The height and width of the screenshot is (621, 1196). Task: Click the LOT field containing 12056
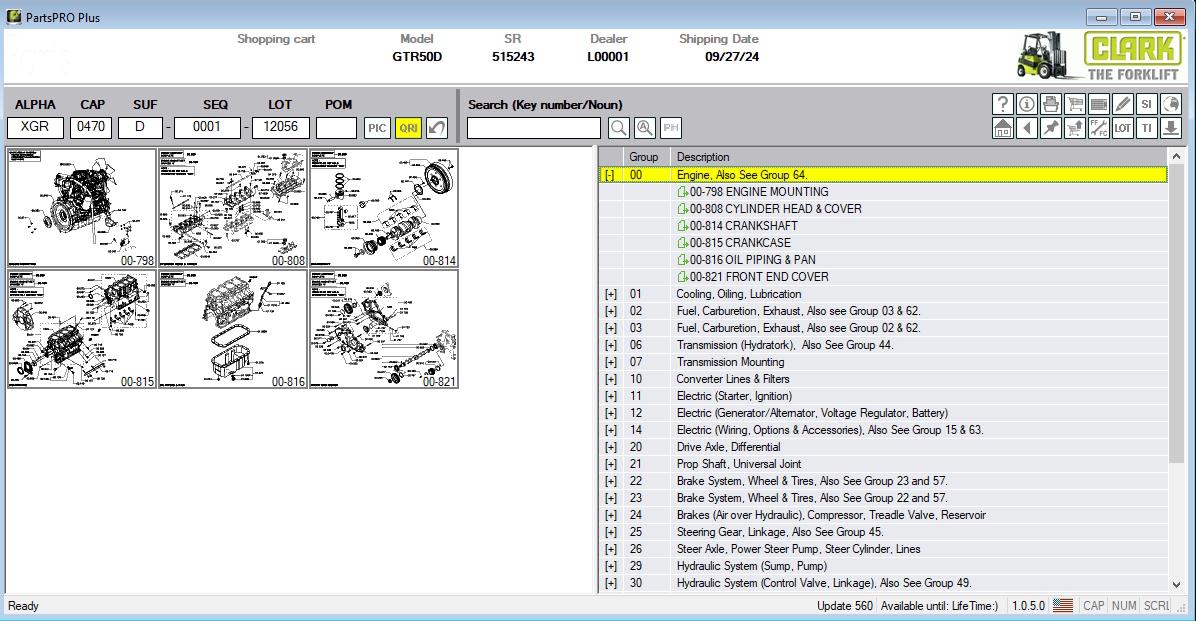pos(281,127)
